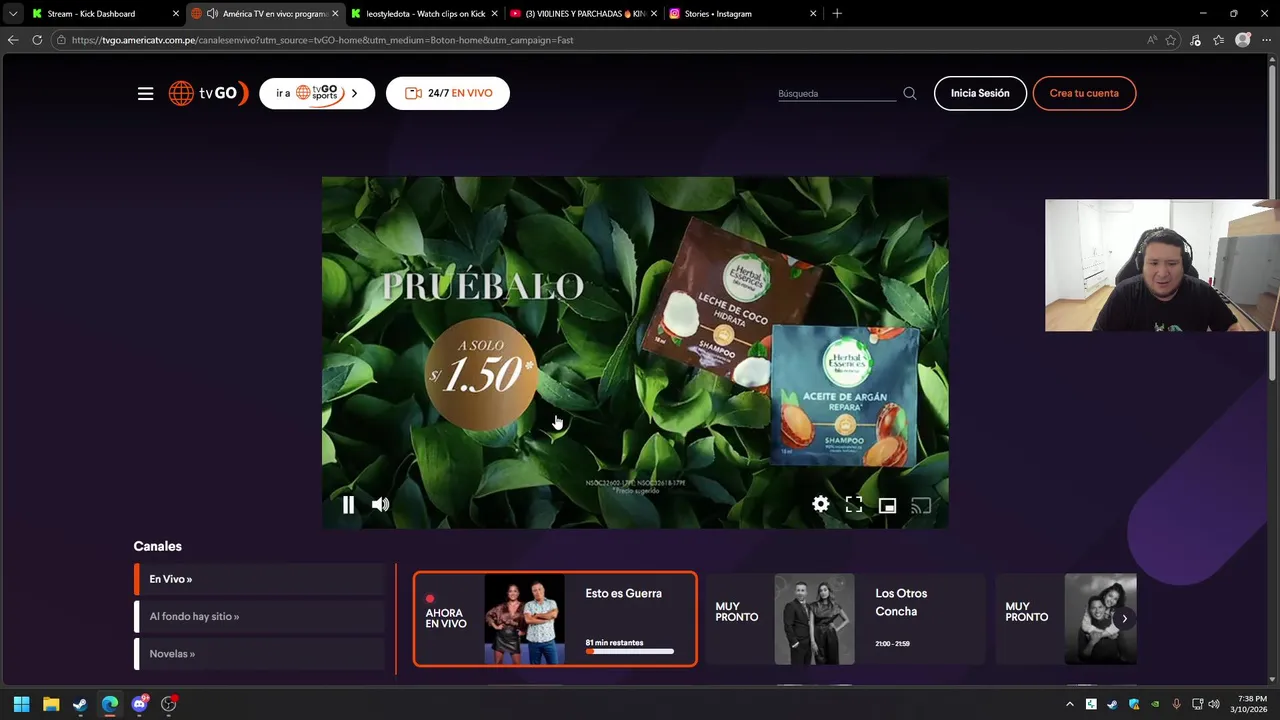Open Esto es Guerra live card
Screen dimensions: 1280x720
coord(555,618)
